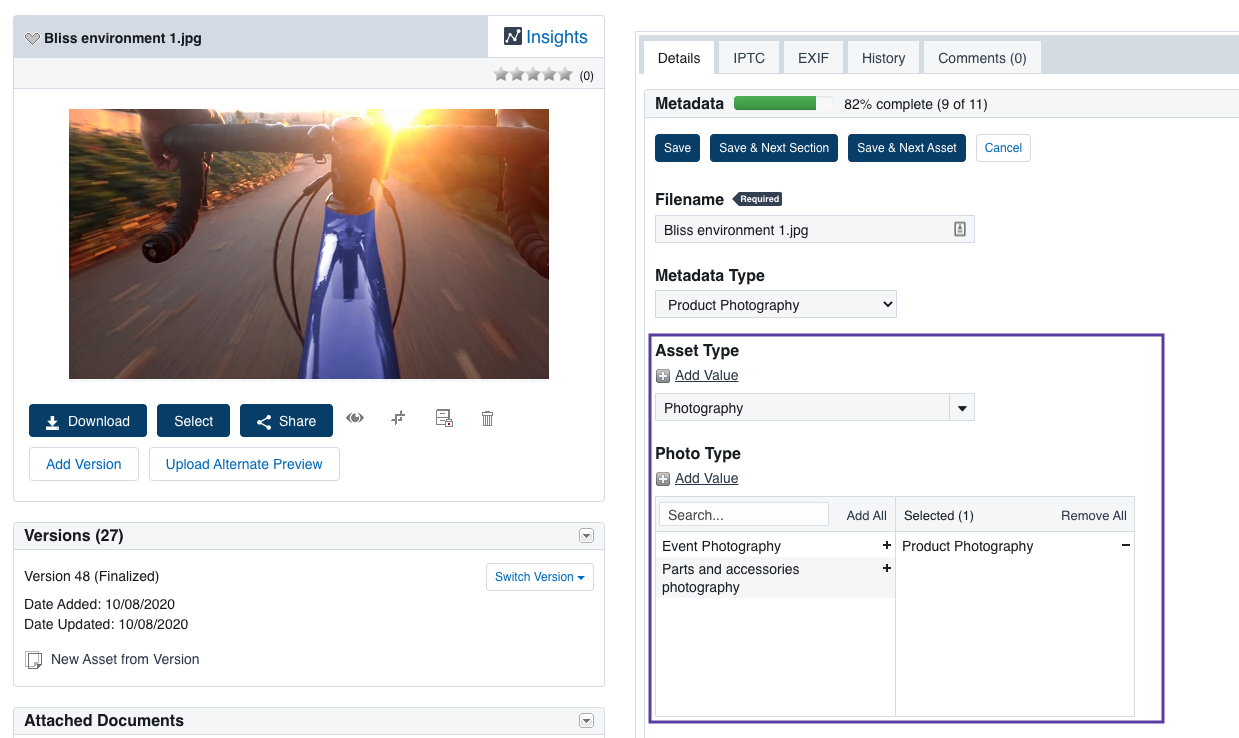Open the Metadata Type dropdown
Viewport: 1239px width, 738px height.
click(x=775, y=304)
